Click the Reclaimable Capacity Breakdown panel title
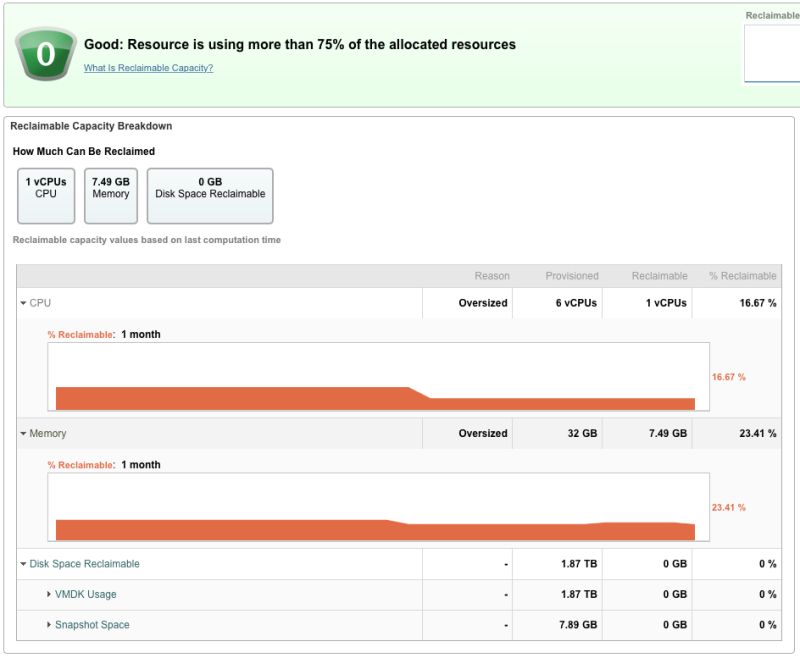This screenshot has height=658, width=800. (89, 126)
